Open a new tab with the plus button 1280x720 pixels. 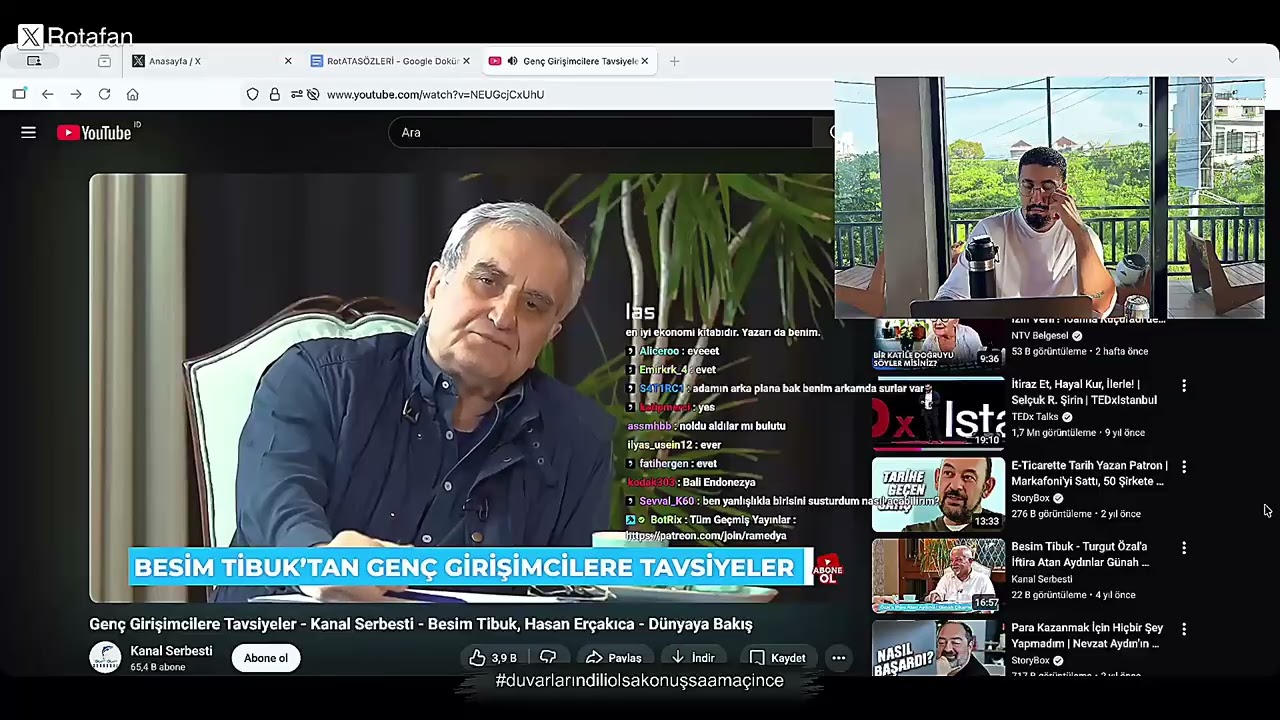click(674, 61)
